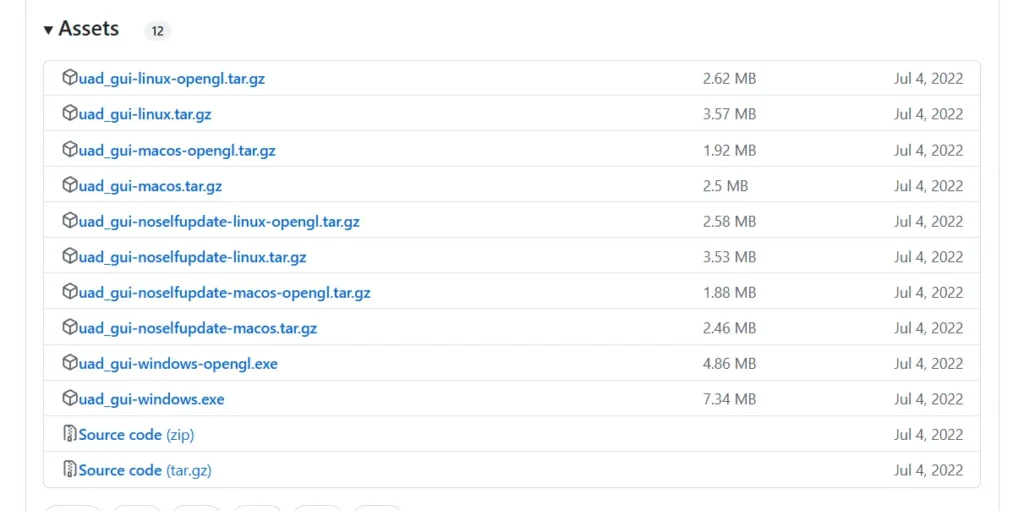Download uad_gui-noselfupdate-linux-opengl.tar.gz

click(x=219, y=222)
